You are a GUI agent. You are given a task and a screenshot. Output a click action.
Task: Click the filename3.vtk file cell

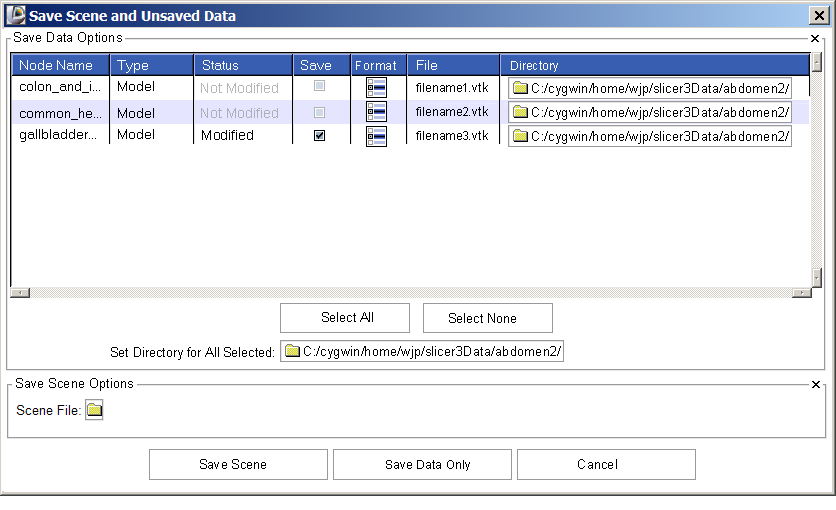click(x=452, y=136)
